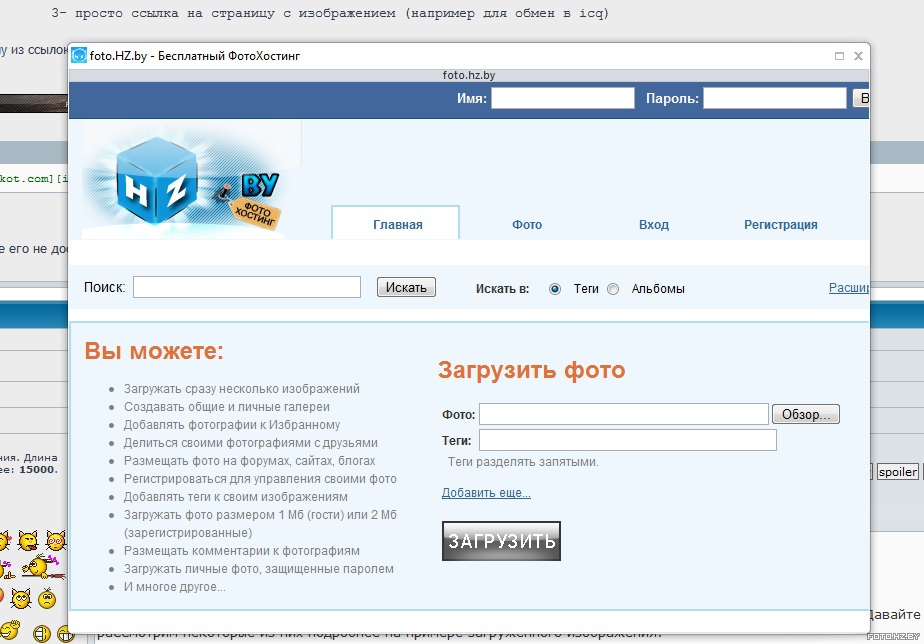This screenshot has width=924, height=644.
Task: Insert the laughing smiley with raised hand
Action: click(9, 630)
